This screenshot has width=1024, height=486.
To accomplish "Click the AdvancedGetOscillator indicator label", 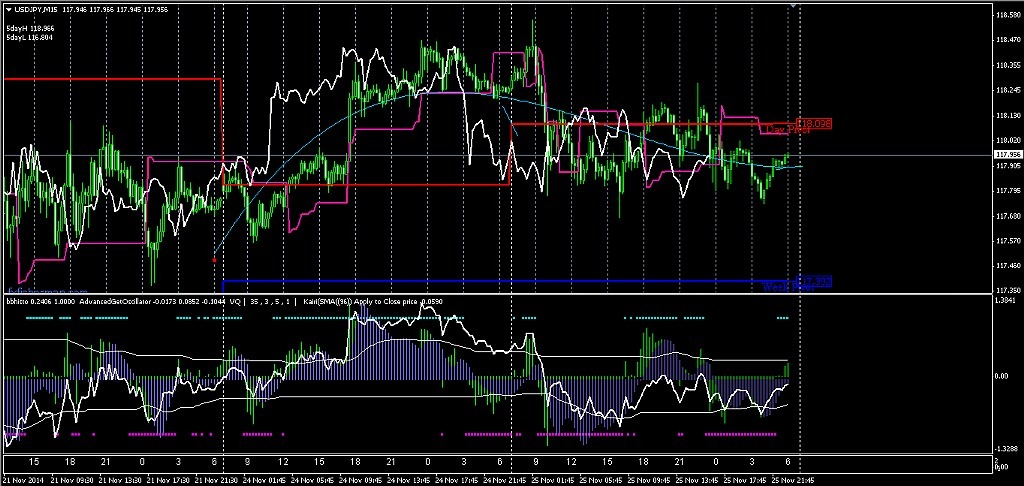I will click(x=150, y=302).
